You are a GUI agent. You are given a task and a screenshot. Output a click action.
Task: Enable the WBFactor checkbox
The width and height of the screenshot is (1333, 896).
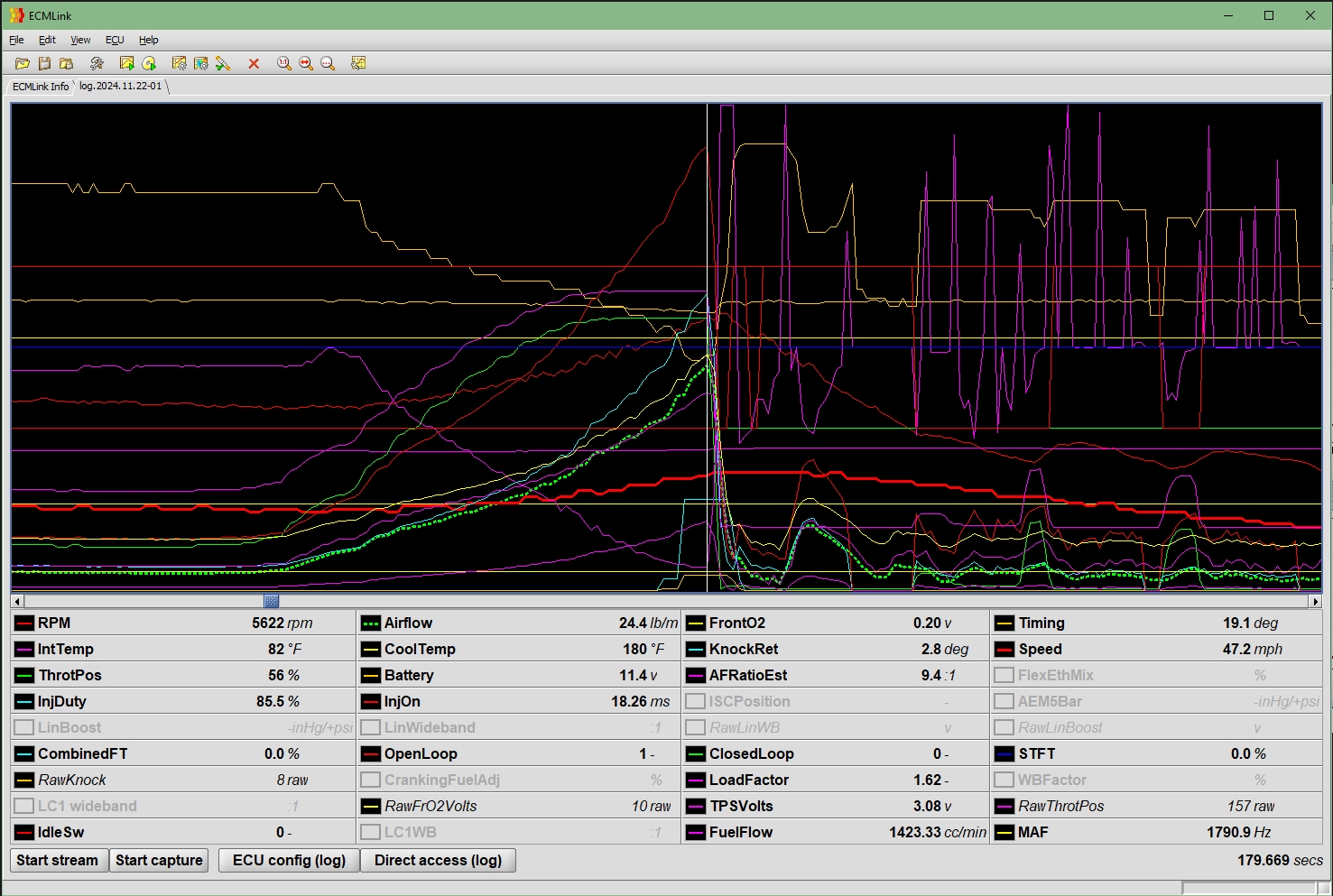1004,780
